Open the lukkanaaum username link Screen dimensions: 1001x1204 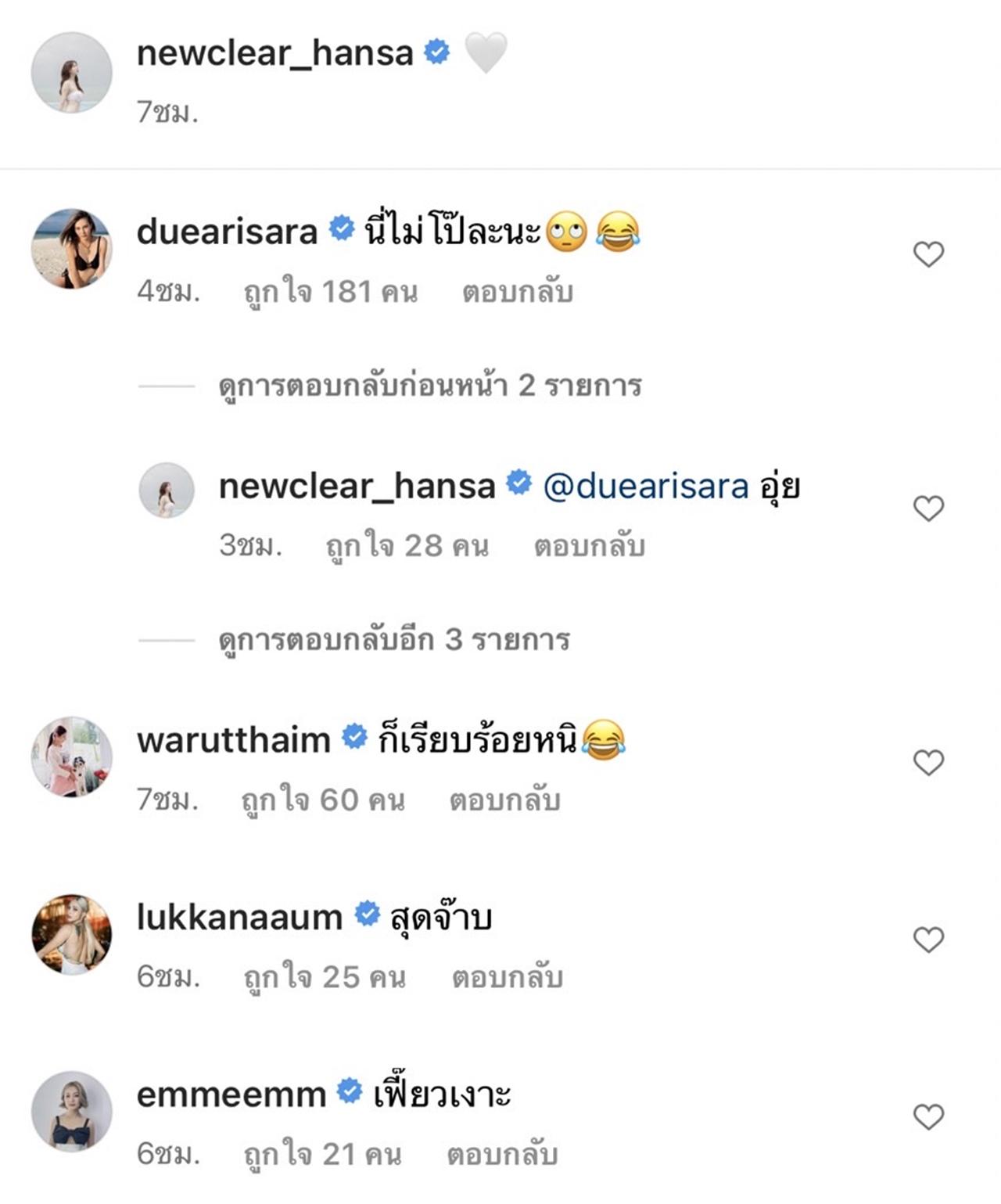pyautogui.click(x=239, y=917)
